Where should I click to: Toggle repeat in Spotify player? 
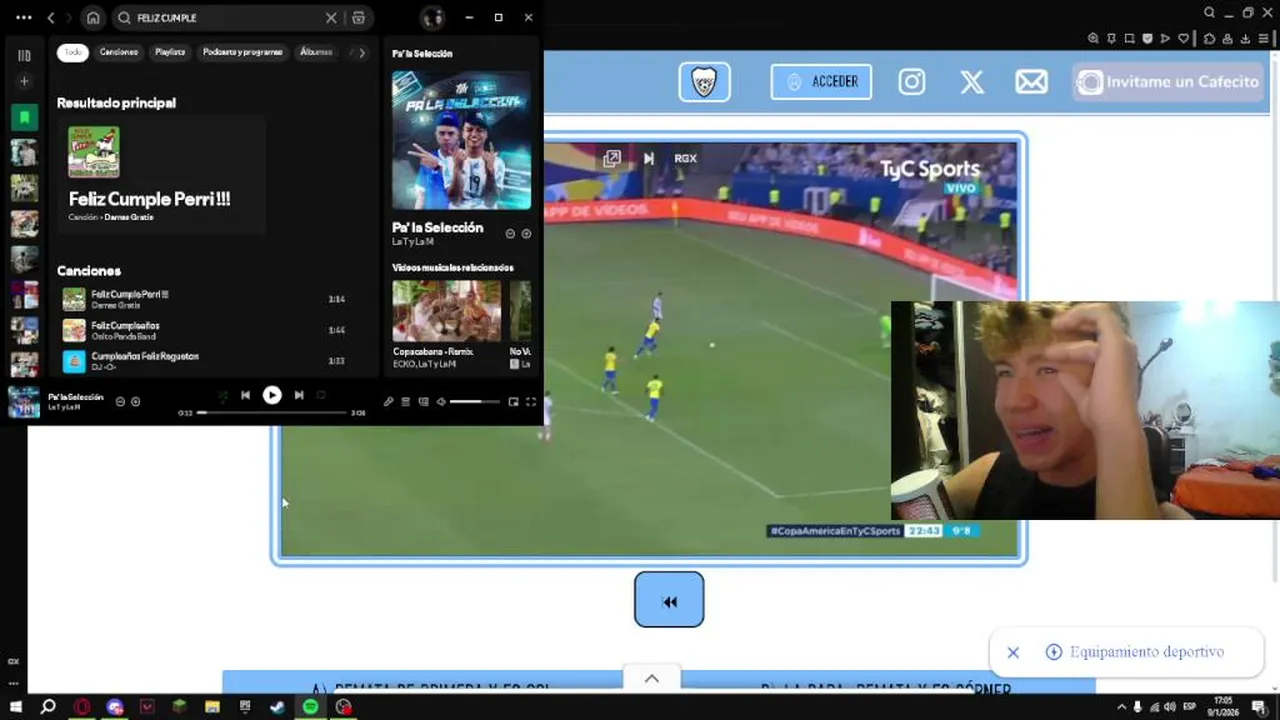point(321,395)
